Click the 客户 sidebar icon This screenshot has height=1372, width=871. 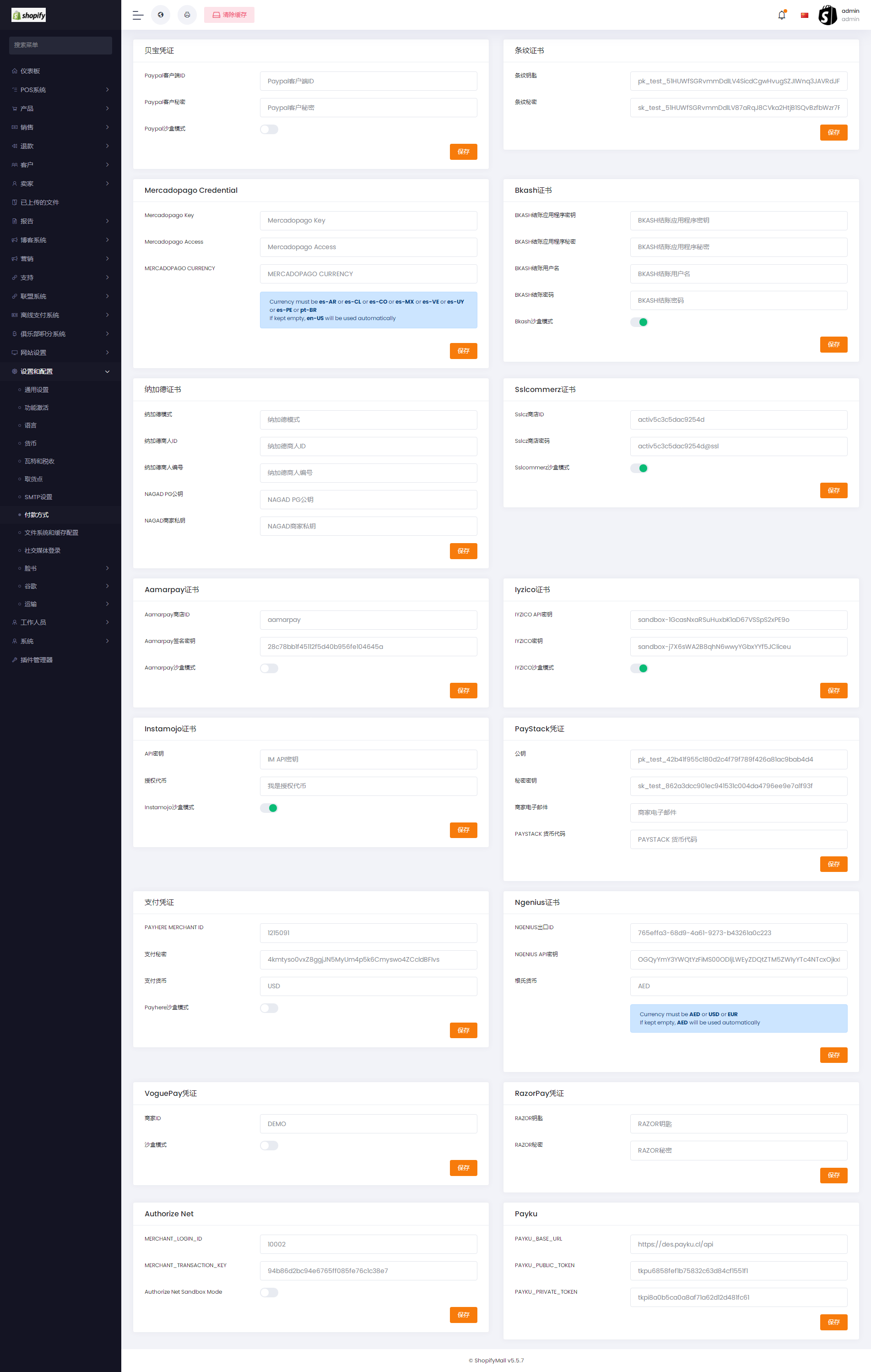click(x=15, y=165)
